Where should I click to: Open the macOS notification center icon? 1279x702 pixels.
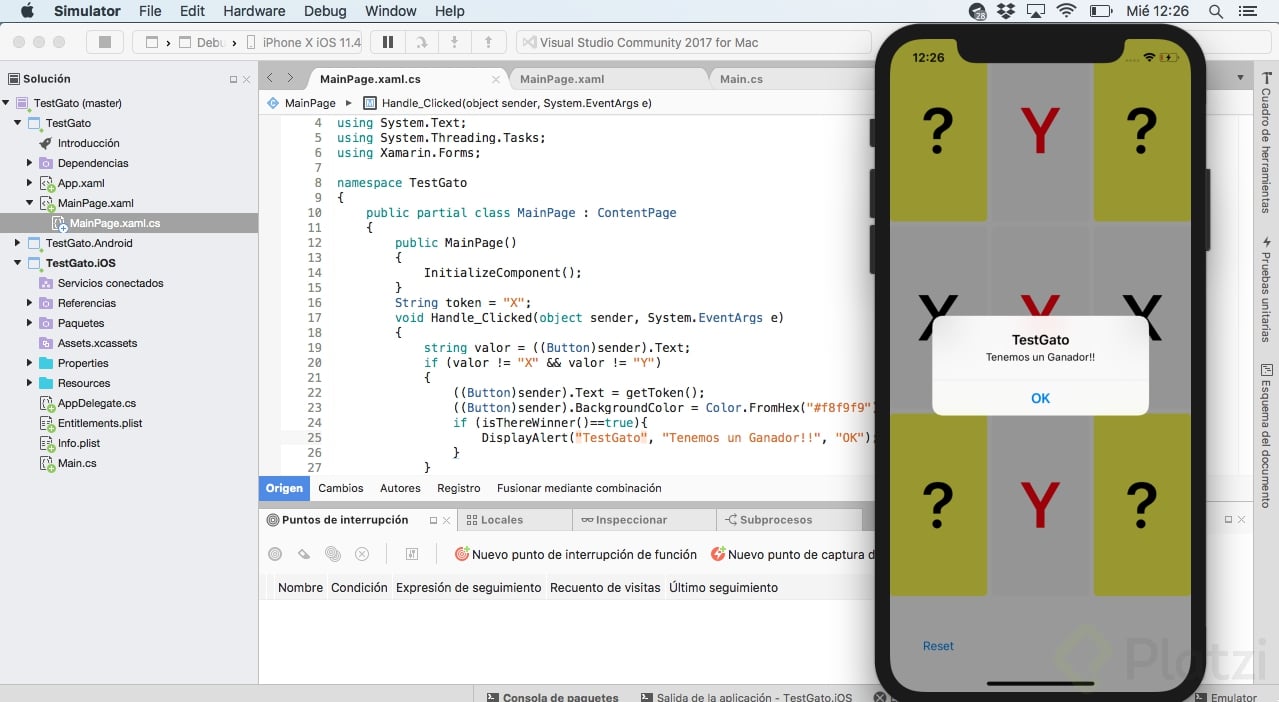(x=1250, y=11)
